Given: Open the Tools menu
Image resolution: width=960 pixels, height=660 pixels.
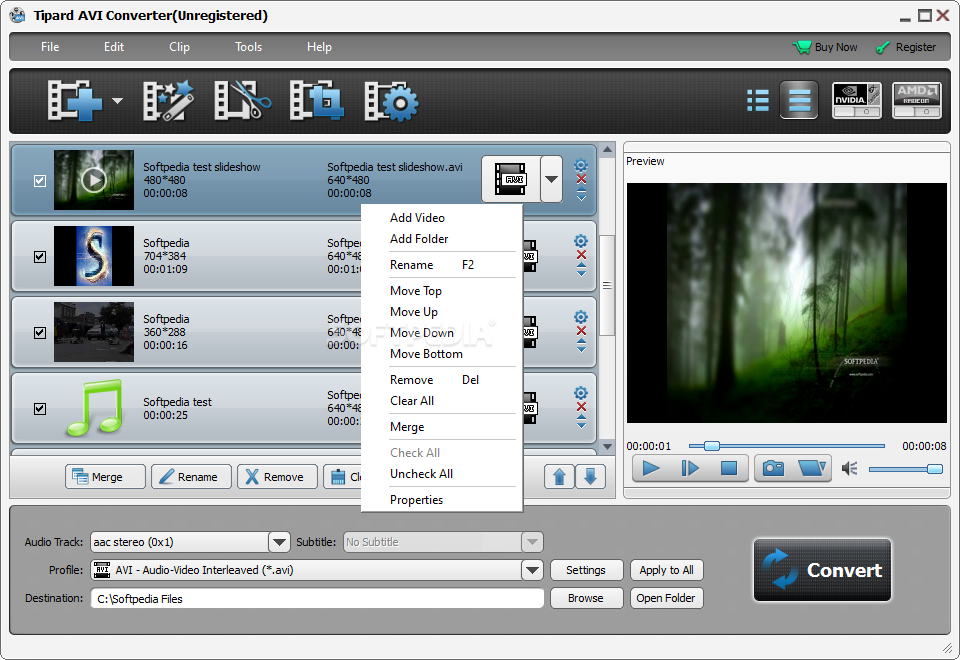Looking at the screenshot, I should click(249, 47).
